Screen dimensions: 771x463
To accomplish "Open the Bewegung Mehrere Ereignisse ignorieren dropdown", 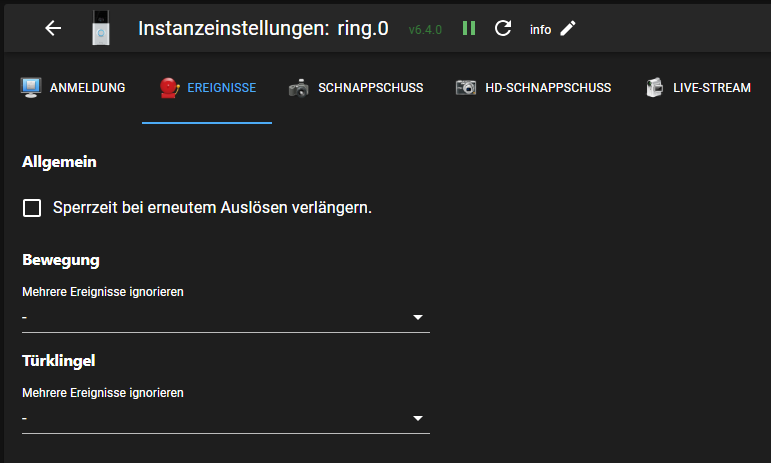I will click(226, 318).
